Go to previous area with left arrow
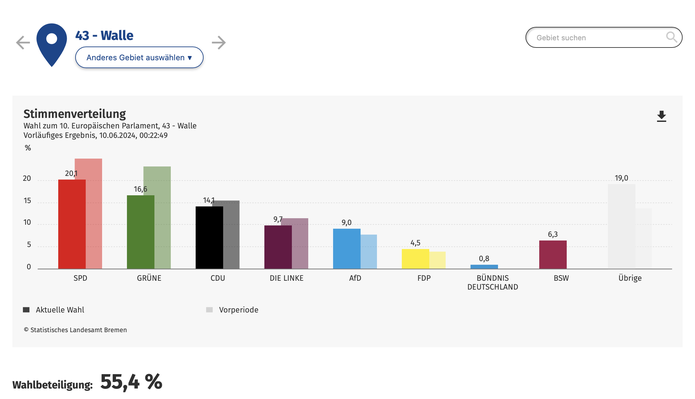The image size is (695, 399). click(x=23, y=43)
